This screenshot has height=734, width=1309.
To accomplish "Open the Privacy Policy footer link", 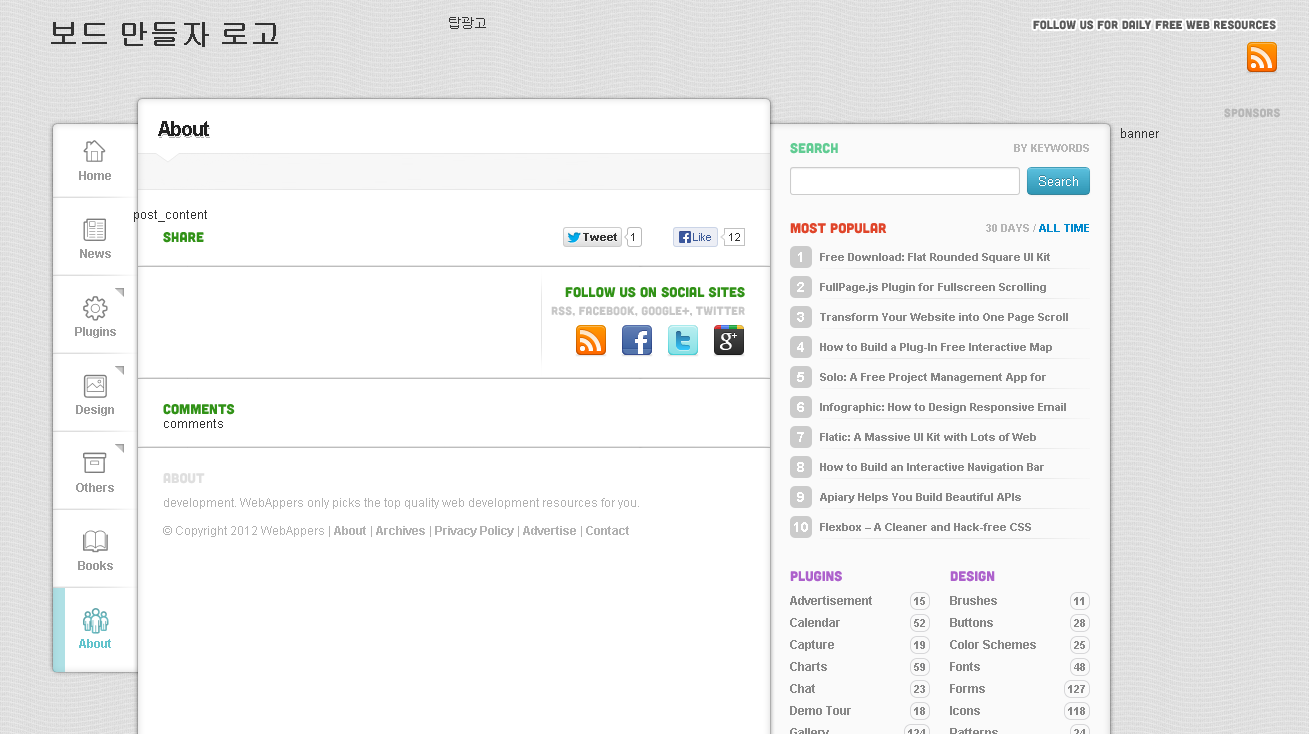I will (474, 531).
